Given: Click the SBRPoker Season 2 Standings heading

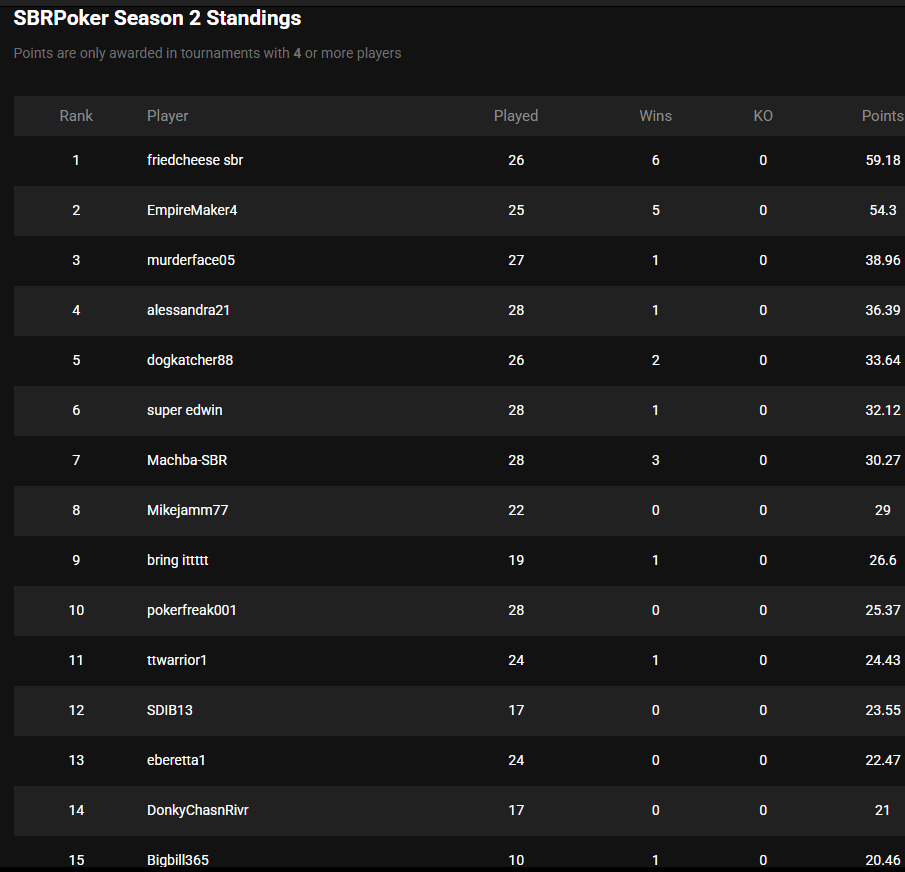Looking at the screenshot, I should (157, 18).
